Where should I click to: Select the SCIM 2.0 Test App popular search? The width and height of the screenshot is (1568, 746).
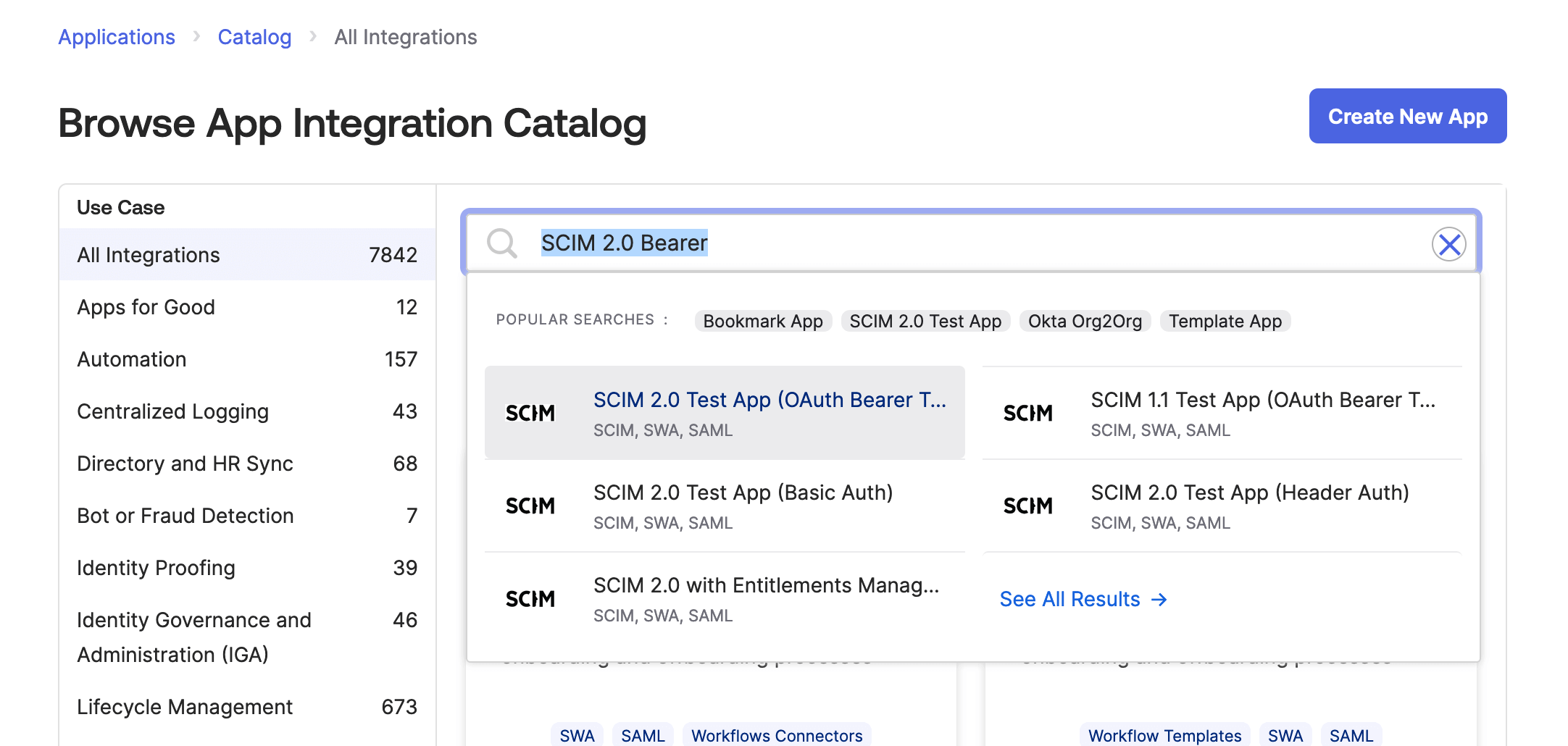pos(925,320)
